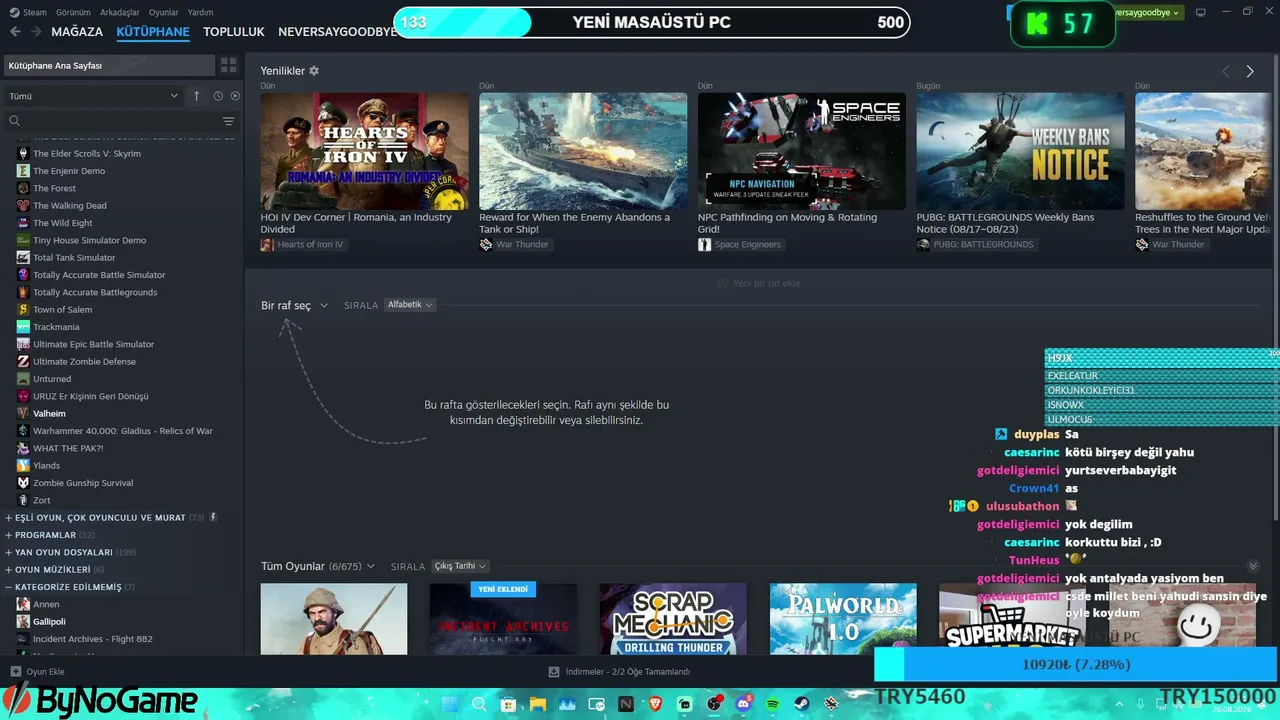This screenshot has height=720, width=1280.
Task: Select the Trackmania game icon
Action: pyautogui.click(x=23, y=327)
